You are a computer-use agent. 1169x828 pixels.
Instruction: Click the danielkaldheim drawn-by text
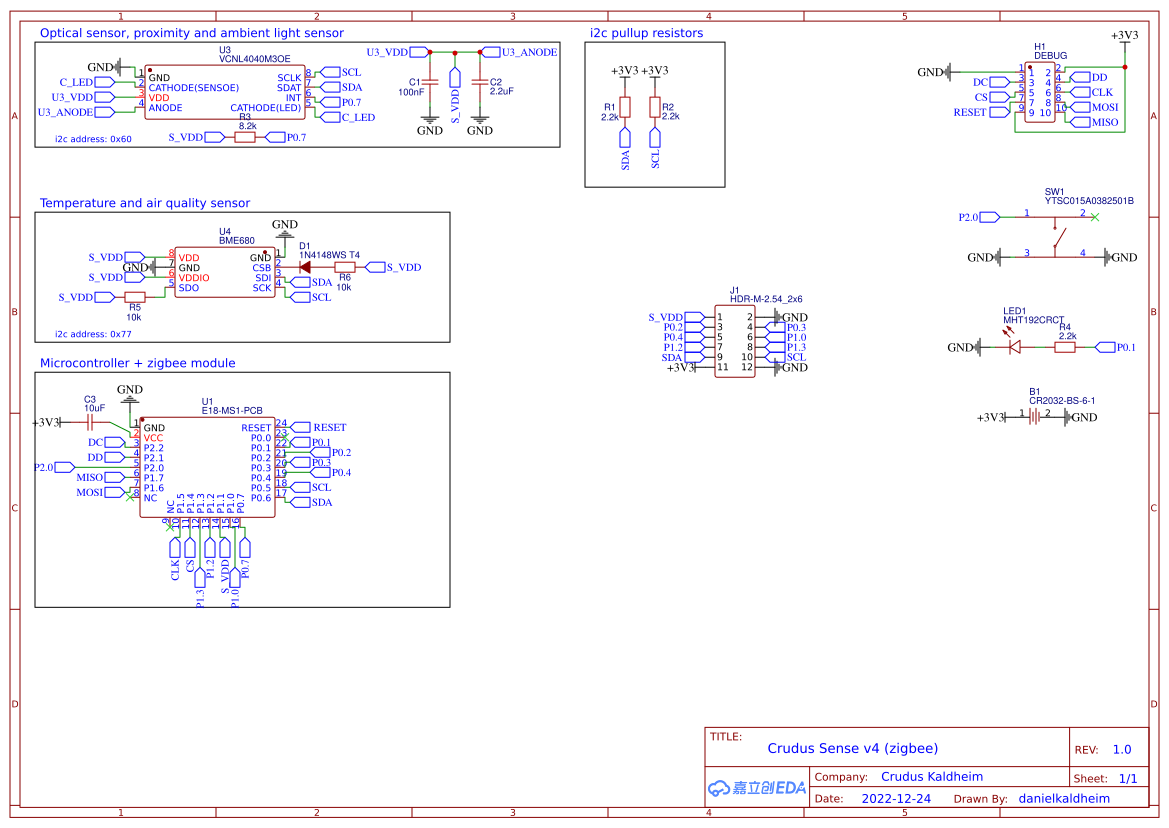pos(1063,798)
